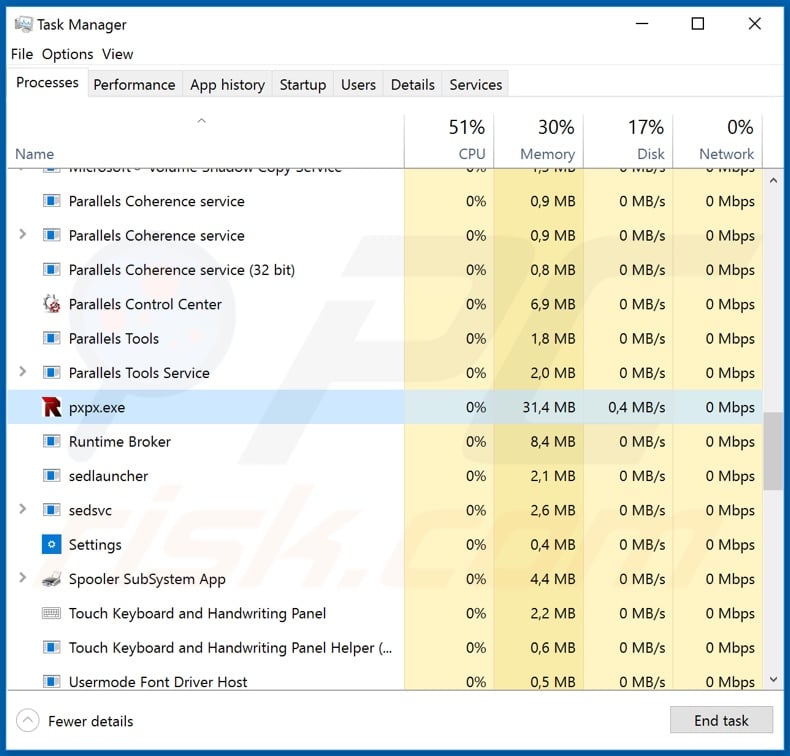Open the File menu

point(22,54)
